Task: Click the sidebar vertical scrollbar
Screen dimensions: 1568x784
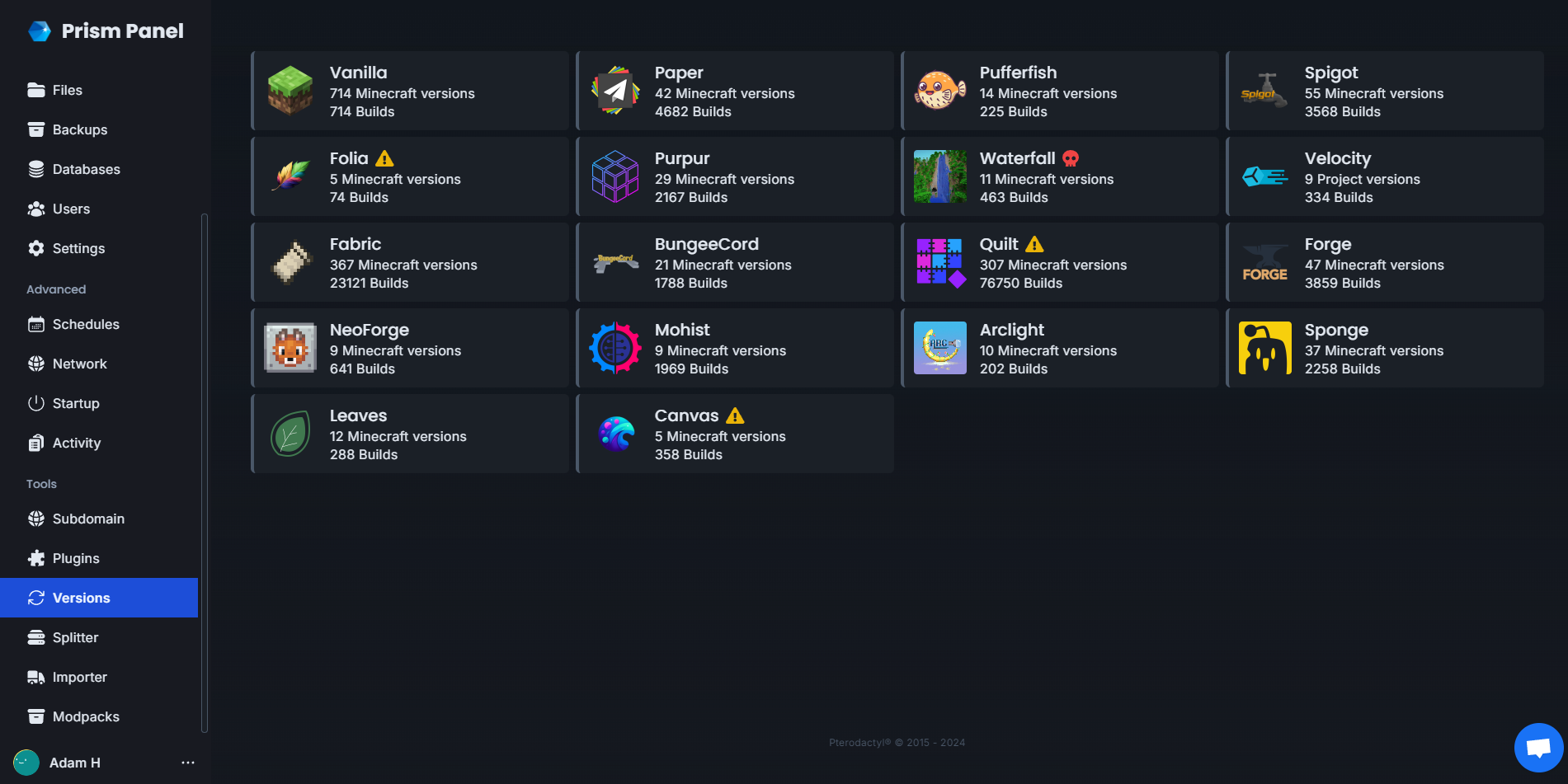Action: [x=205, y=472]
